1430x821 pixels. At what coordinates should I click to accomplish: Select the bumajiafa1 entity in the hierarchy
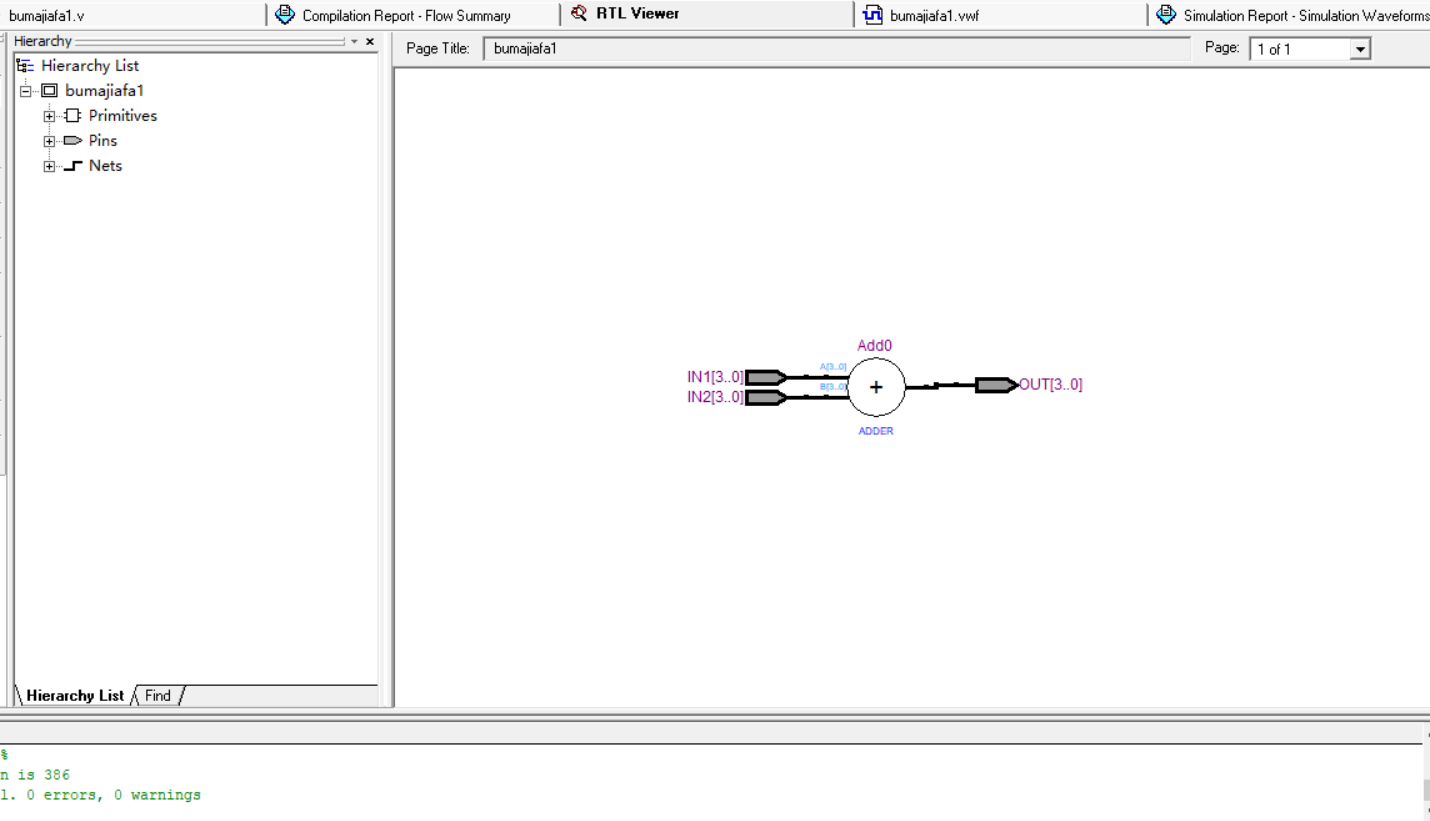105,91
